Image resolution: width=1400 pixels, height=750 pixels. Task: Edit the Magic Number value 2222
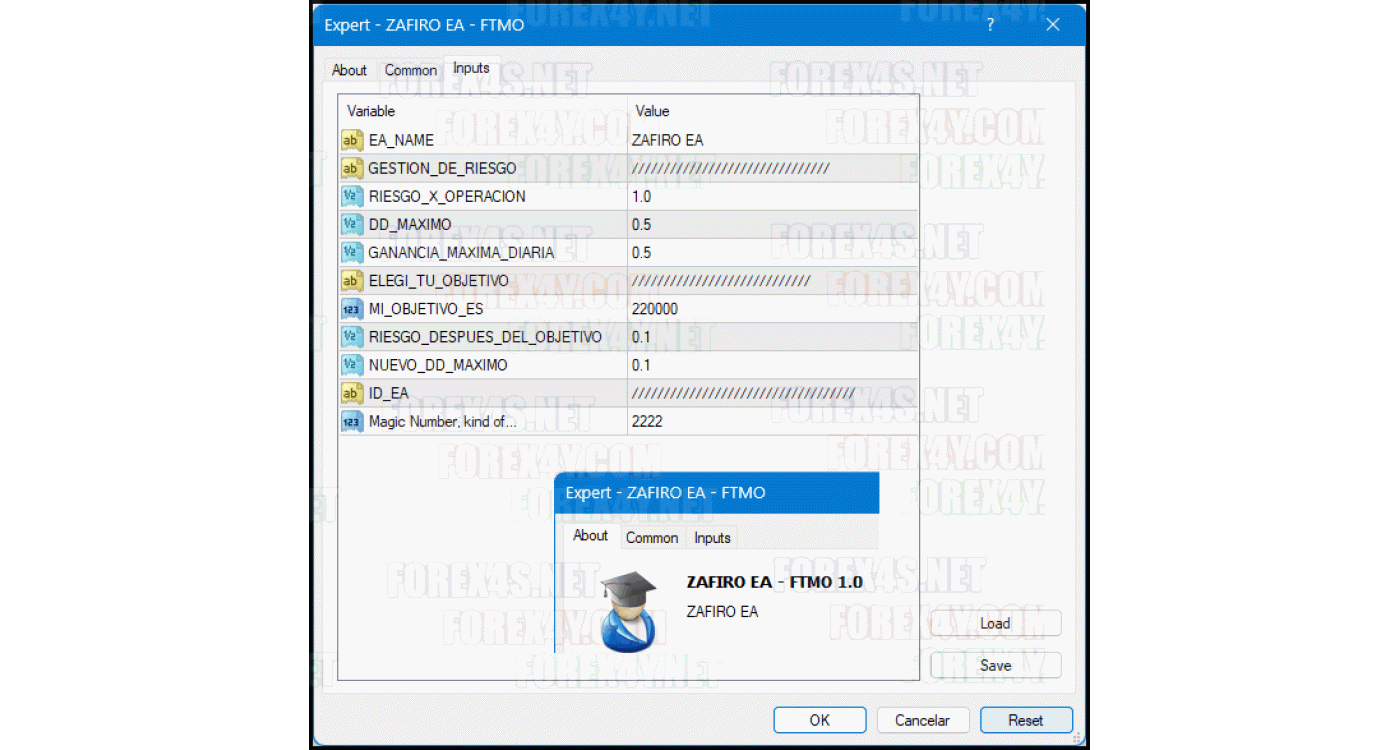(770, 421)
